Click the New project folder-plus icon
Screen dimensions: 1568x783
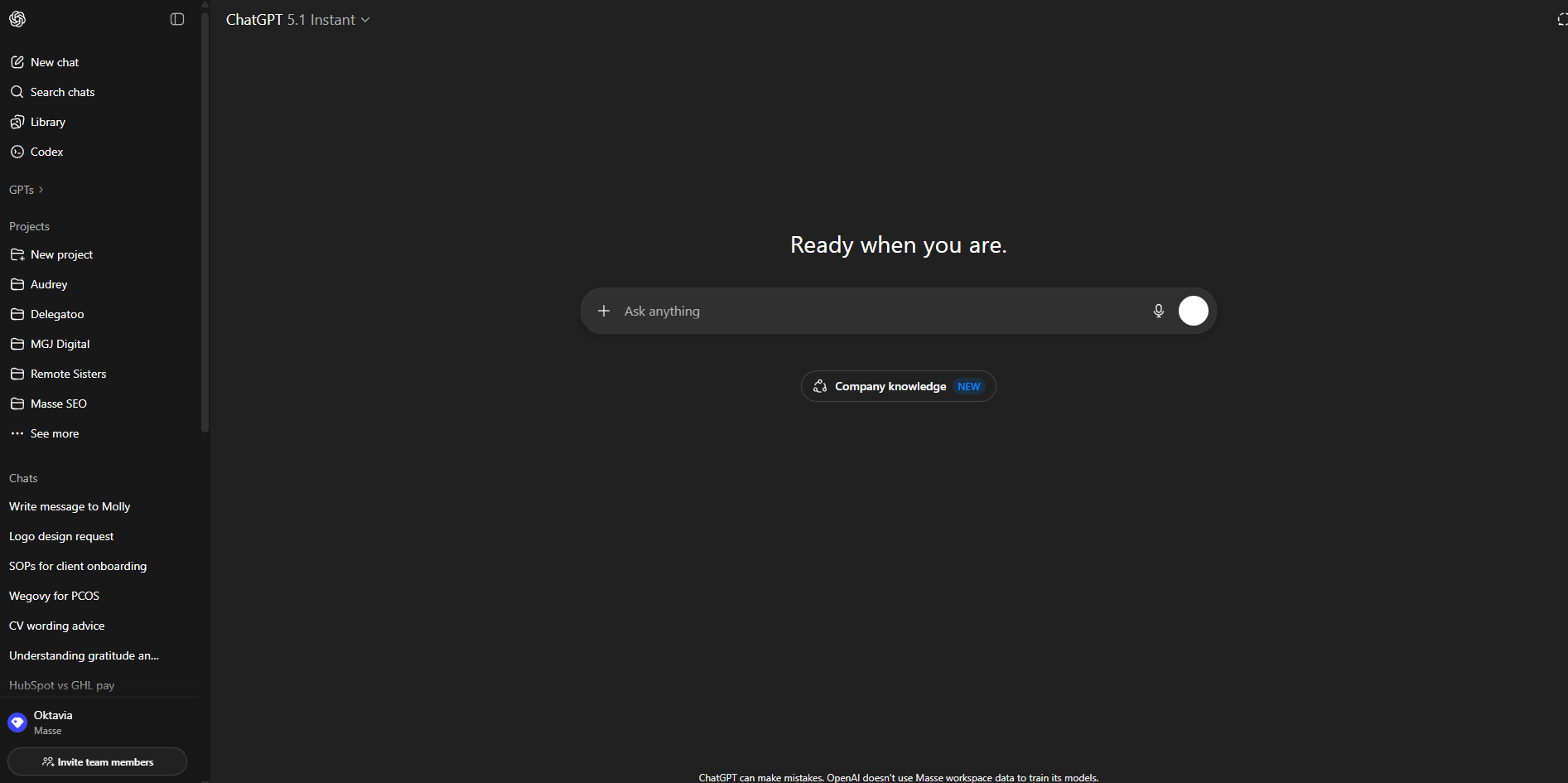(x=17, y=254)
